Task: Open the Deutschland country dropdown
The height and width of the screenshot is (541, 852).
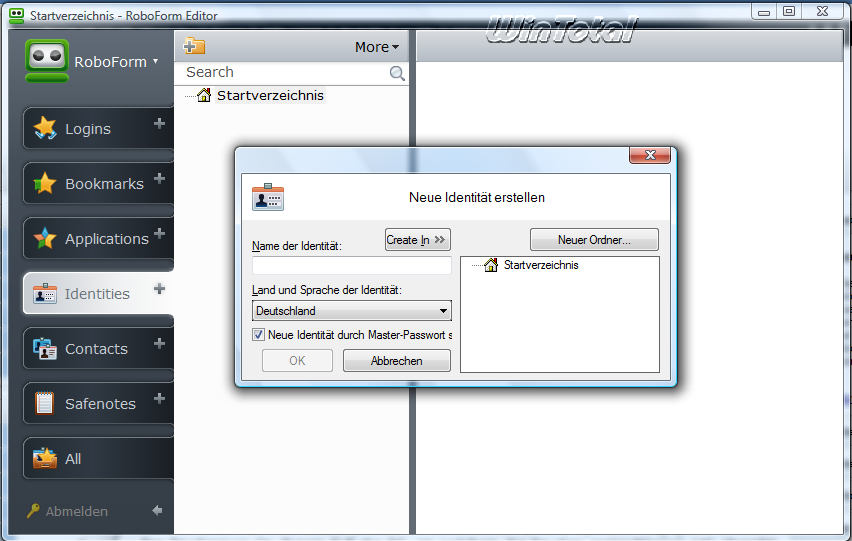Action: [x=352, y=311]
